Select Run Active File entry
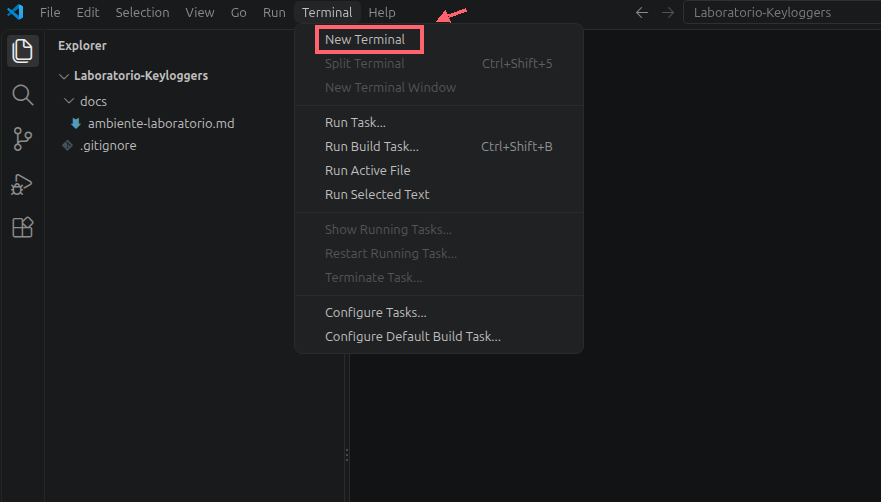Screen dimensions: 881x502 click(439, 170)
